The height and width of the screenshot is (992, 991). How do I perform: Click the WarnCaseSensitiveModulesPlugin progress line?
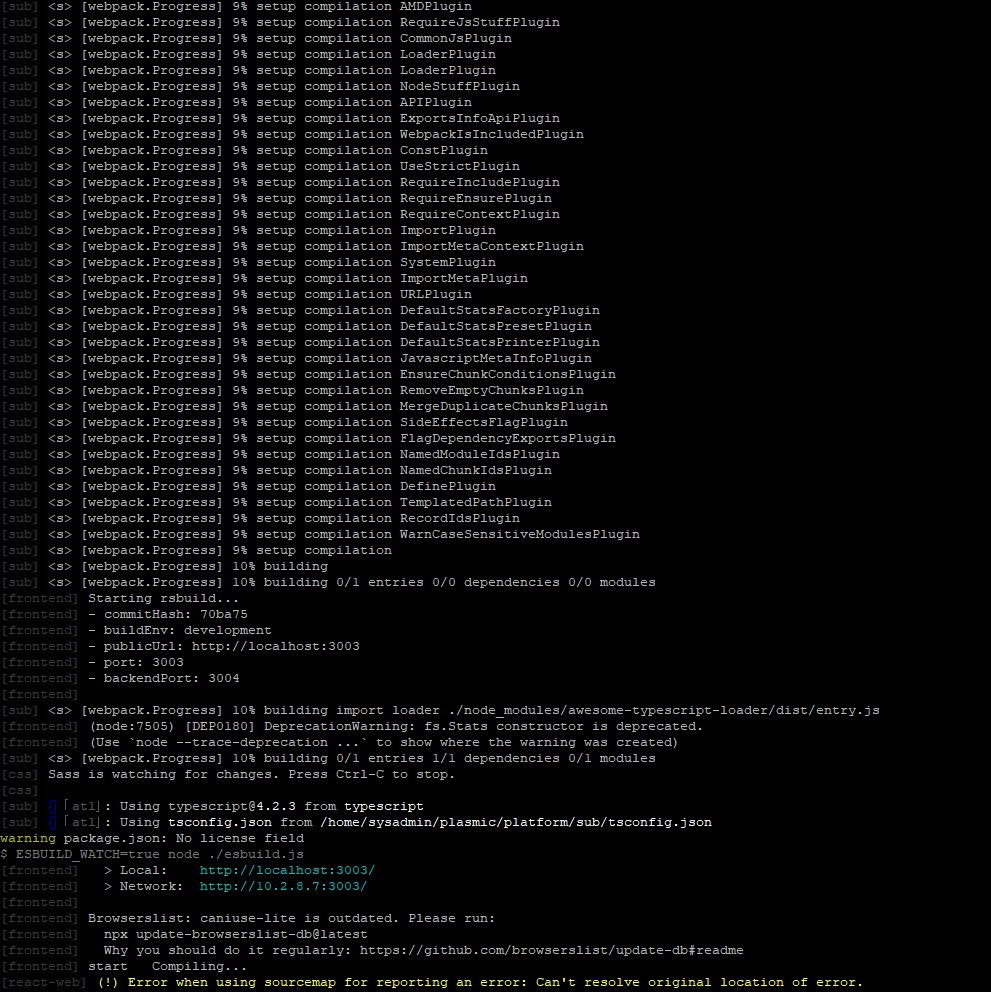[519, 534]
